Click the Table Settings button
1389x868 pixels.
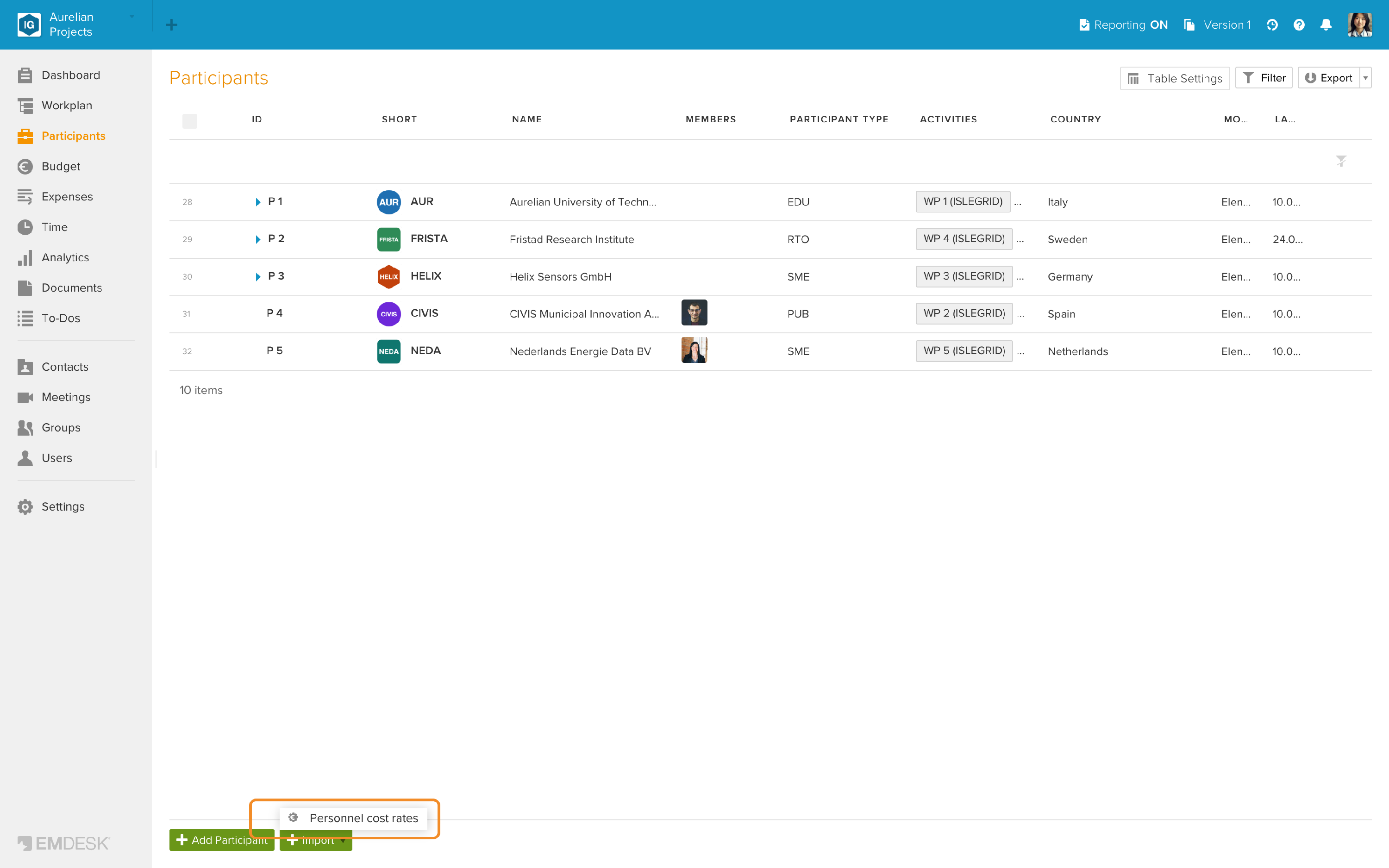1174,78
